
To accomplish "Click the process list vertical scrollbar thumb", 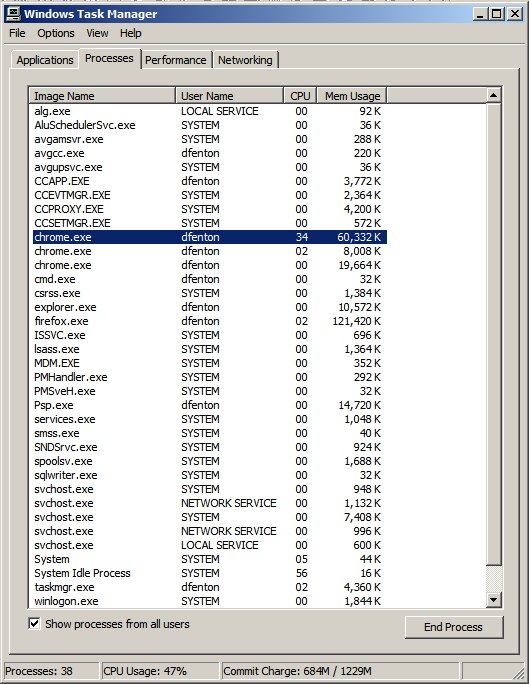I will [493, 333].
